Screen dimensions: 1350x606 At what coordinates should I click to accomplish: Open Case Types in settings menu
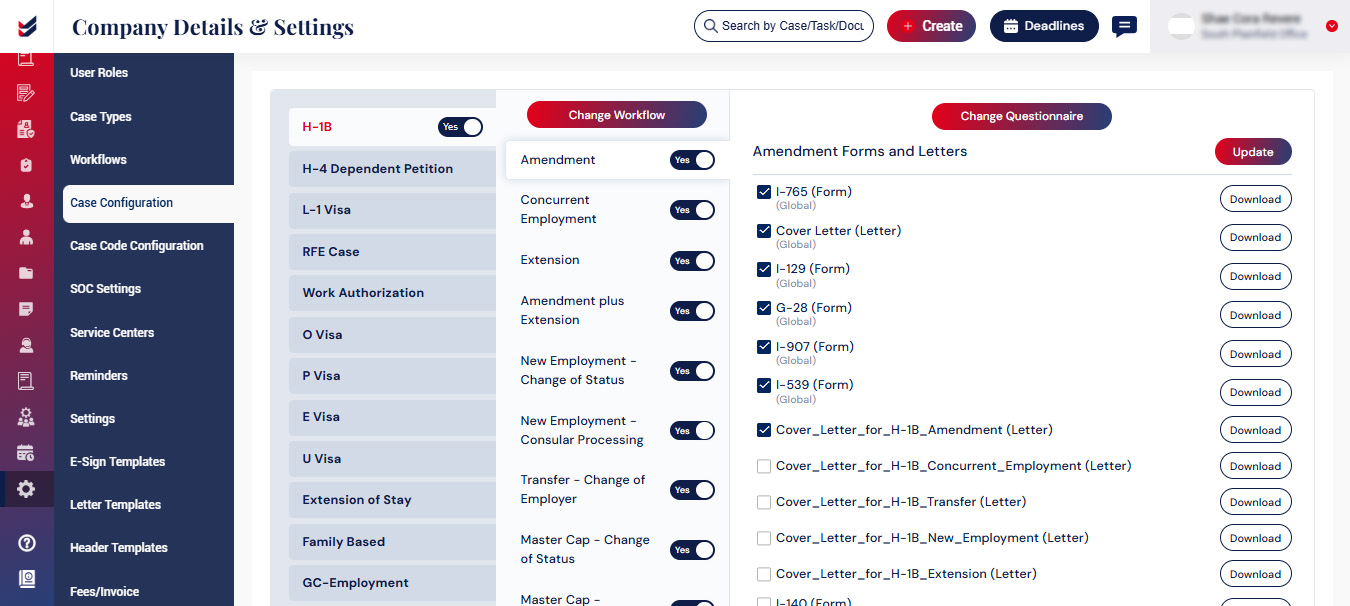point(101,117)
